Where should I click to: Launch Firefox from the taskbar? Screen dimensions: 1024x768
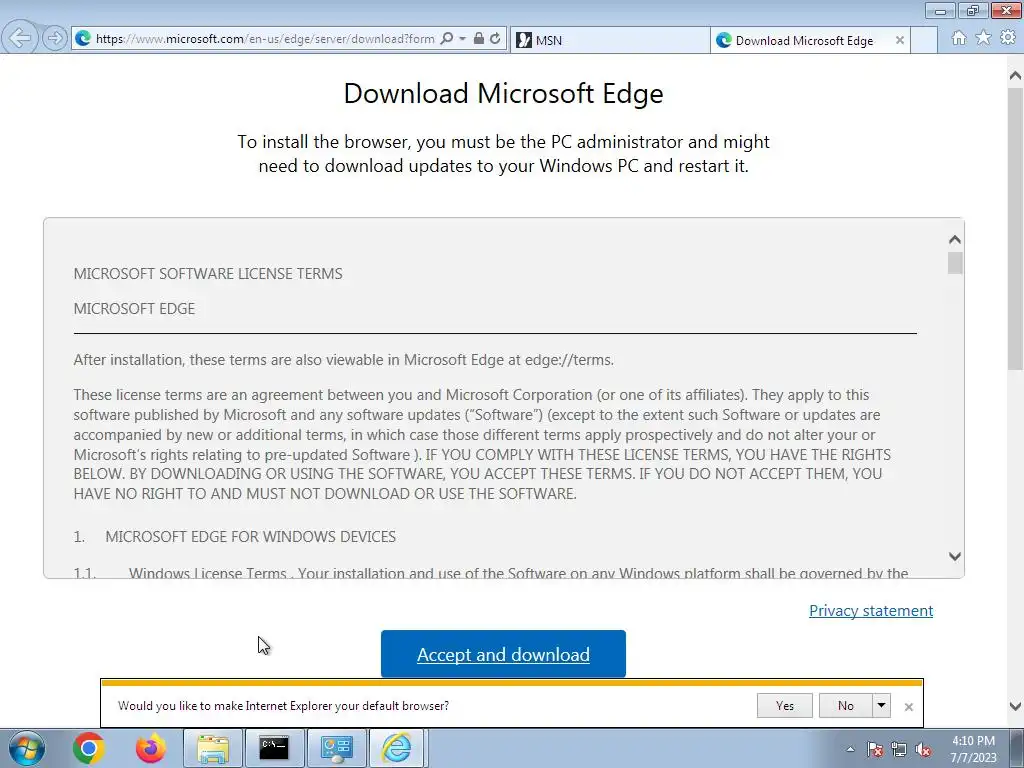(151, 748)
